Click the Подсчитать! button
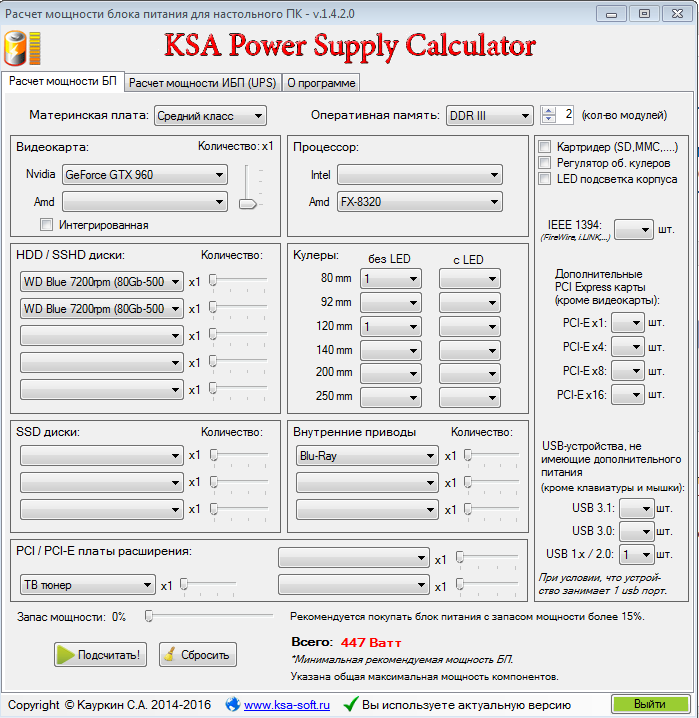Image resolution: width=699 pixels, height=718 pixels. [x=100, y=654]
